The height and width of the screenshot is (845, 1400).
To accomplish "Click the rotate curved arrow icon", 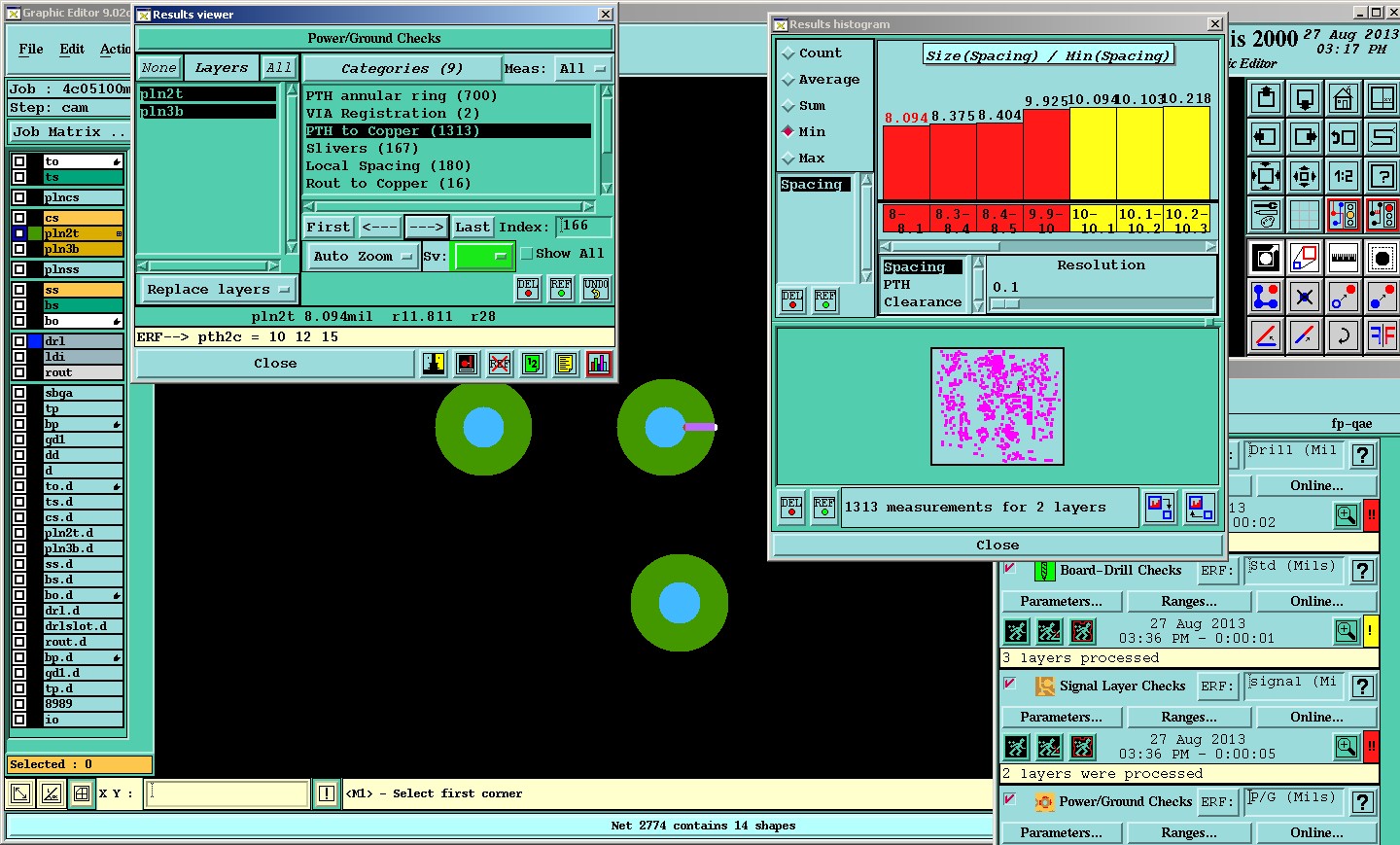I will 1344,335.
